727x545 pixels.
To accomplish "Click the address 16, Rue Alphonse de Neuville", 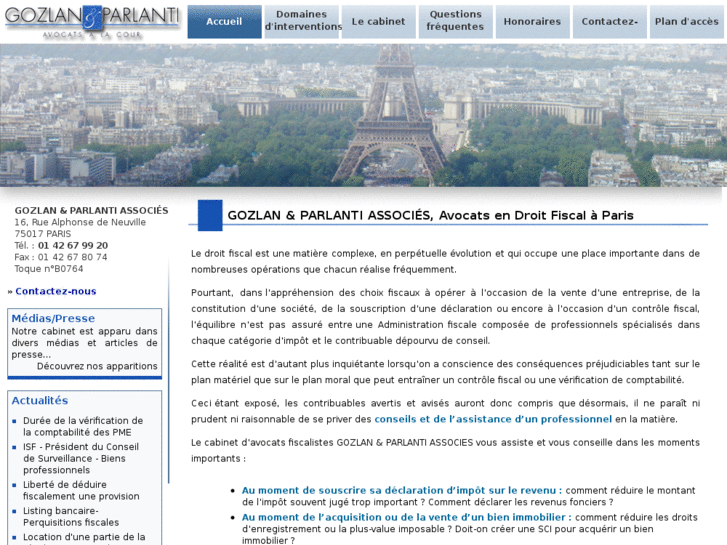I will click(x=80, y=222).
